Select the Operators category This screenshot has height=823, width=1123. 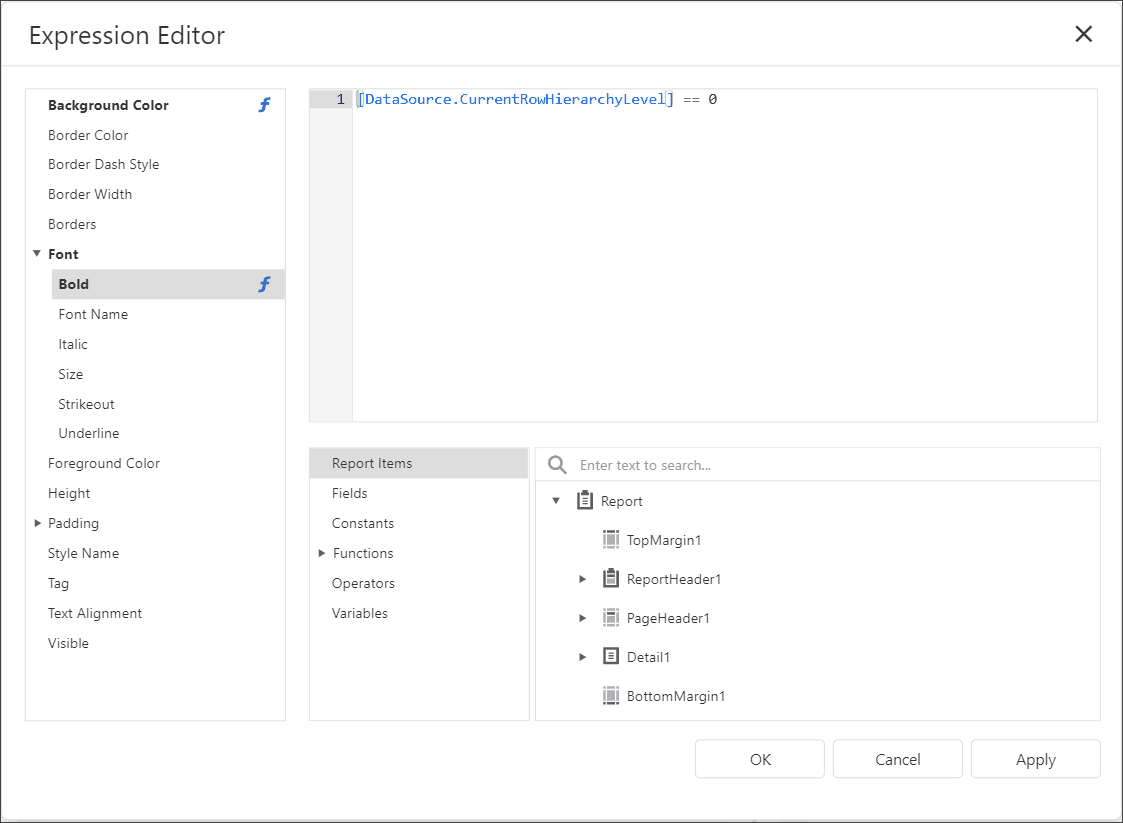click(x=363, y=583)
